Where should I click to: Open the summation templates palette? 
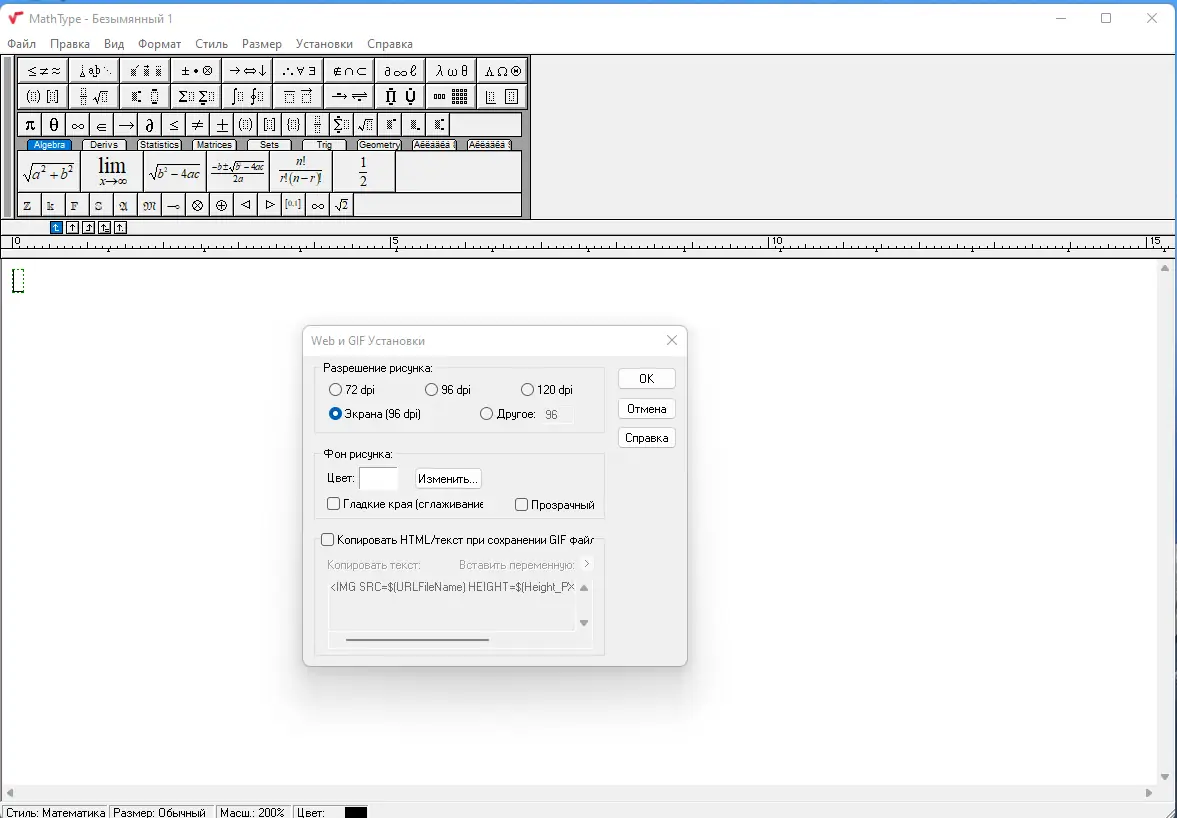pos(197,96)
